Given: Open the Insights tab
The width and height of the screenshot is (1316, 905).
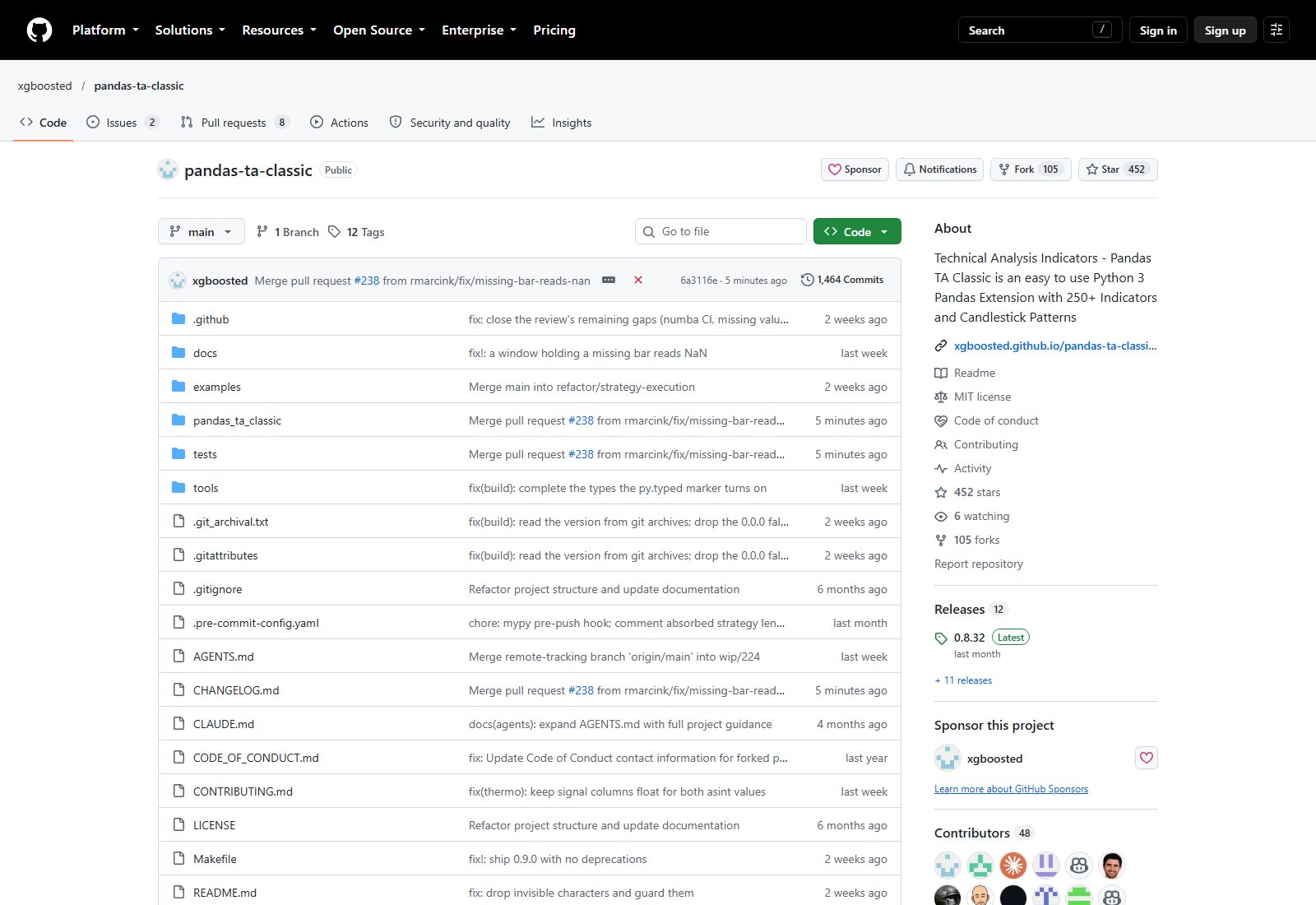Looking at the screenshot, I should tap(562, 123).
